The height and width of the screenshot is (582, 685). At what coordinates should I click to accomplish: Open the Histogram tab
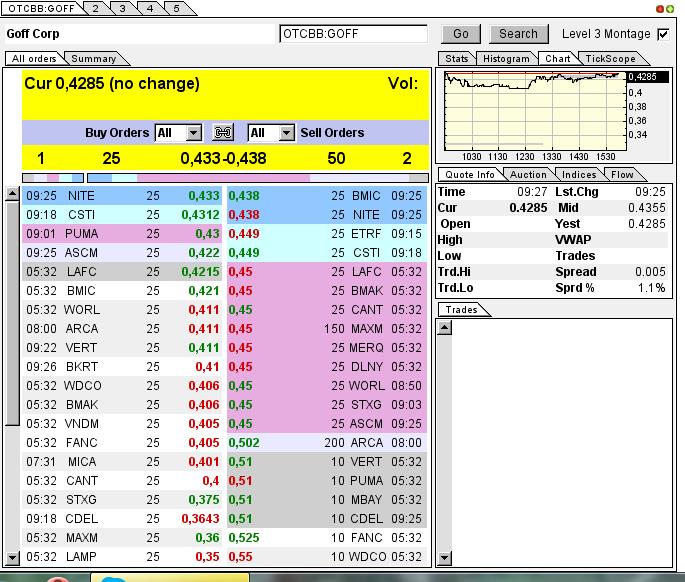click(x=506, y=59)
